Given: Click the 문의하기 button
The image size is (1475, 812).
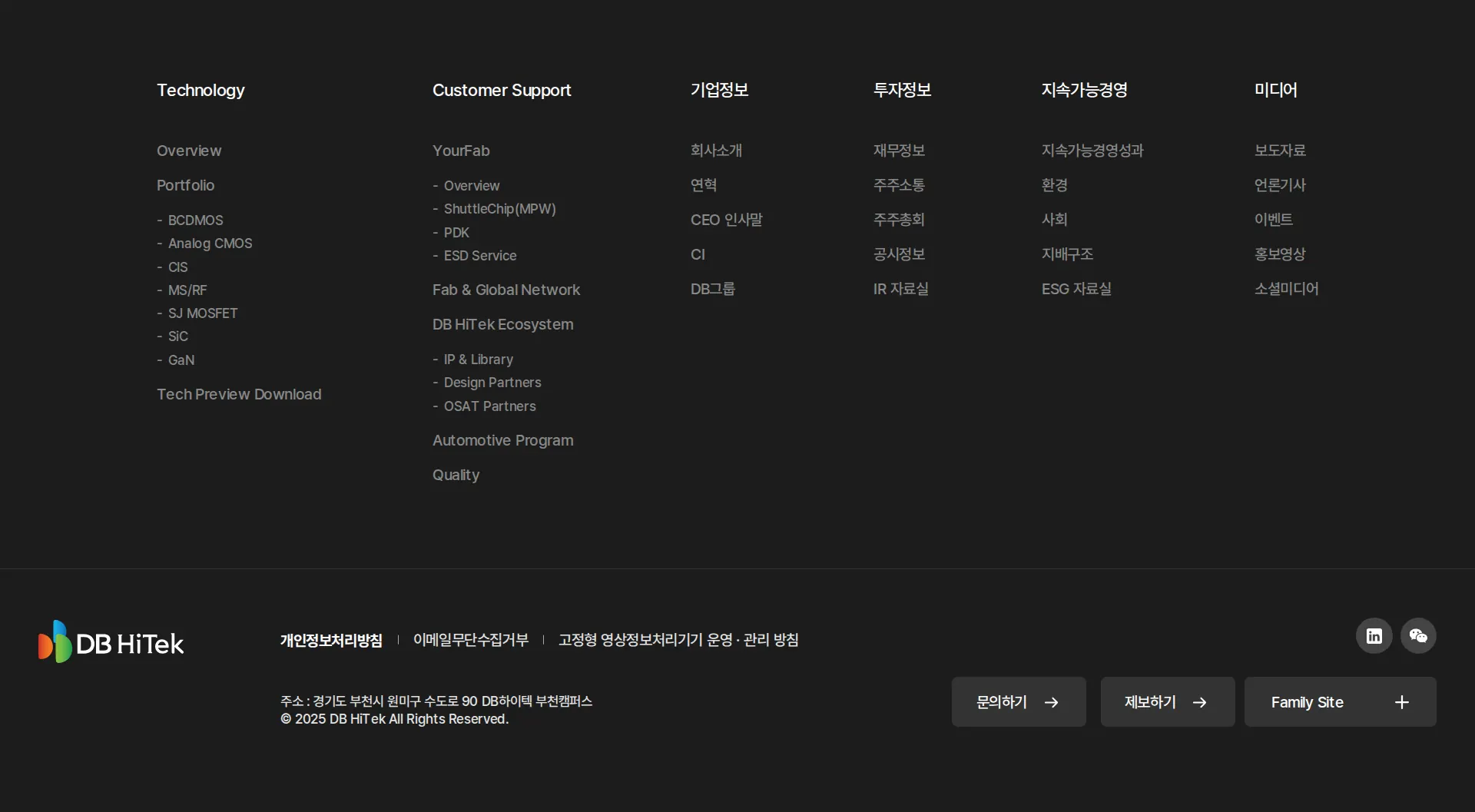Looking at the screenshot, I should pos(1019,702).
